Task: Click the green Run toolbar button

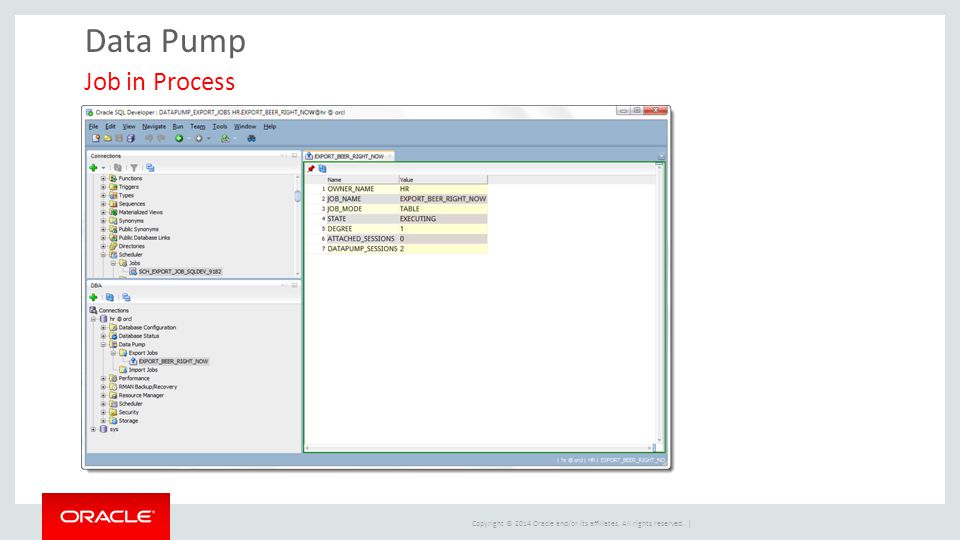Action: click(179, 138)
